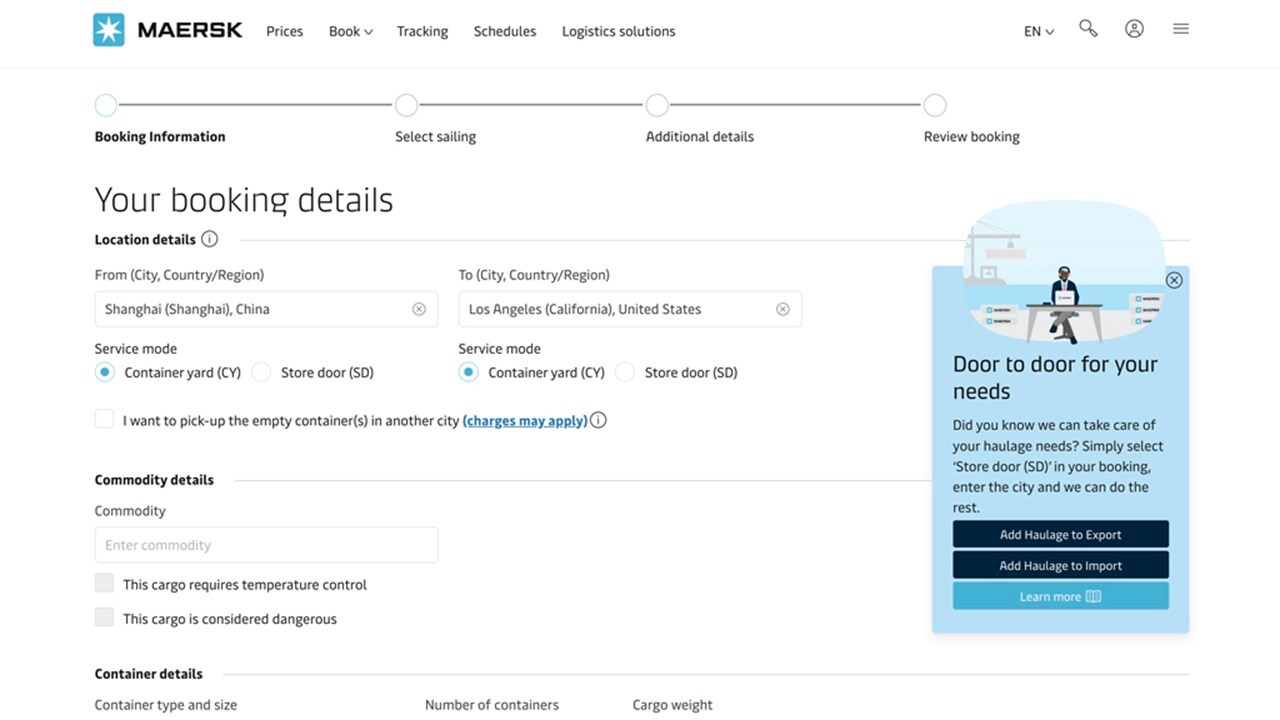Open the search magnifier icon
This screenshot has height=720, width=1280.
pos(1088,29)
